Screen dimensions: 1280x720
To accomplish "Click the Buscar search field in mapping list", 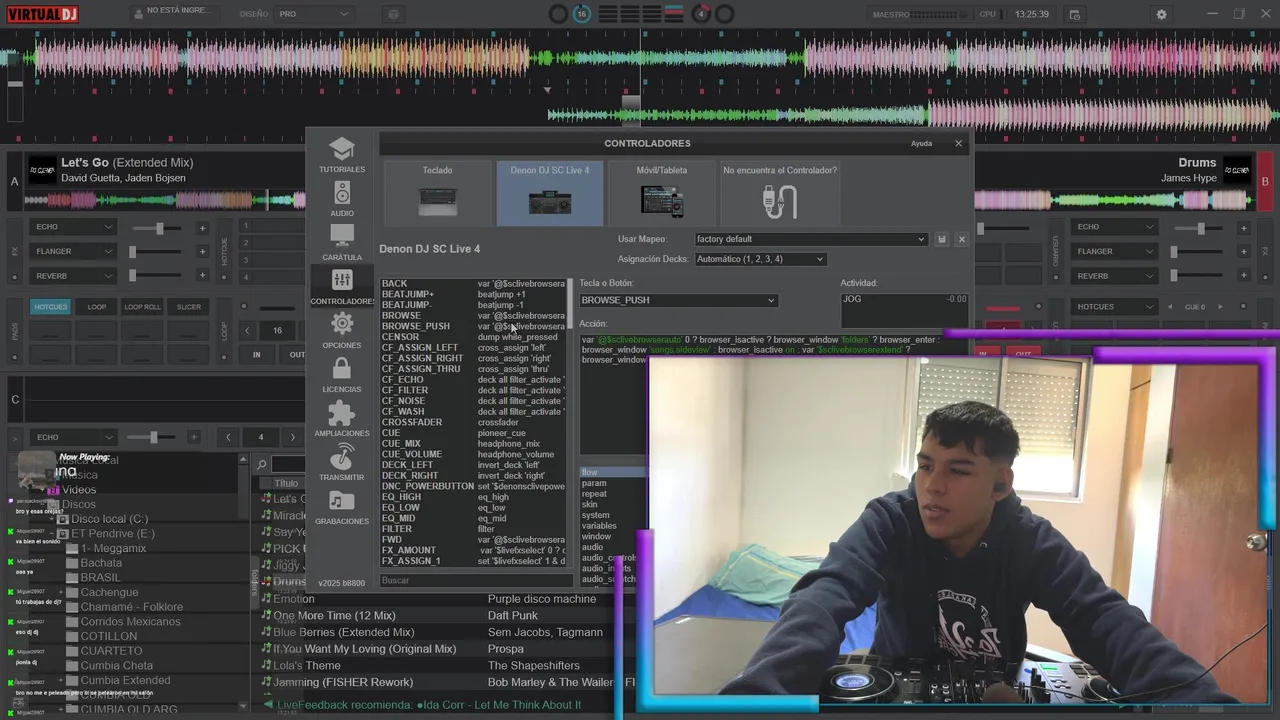I will tap(475, 580).
